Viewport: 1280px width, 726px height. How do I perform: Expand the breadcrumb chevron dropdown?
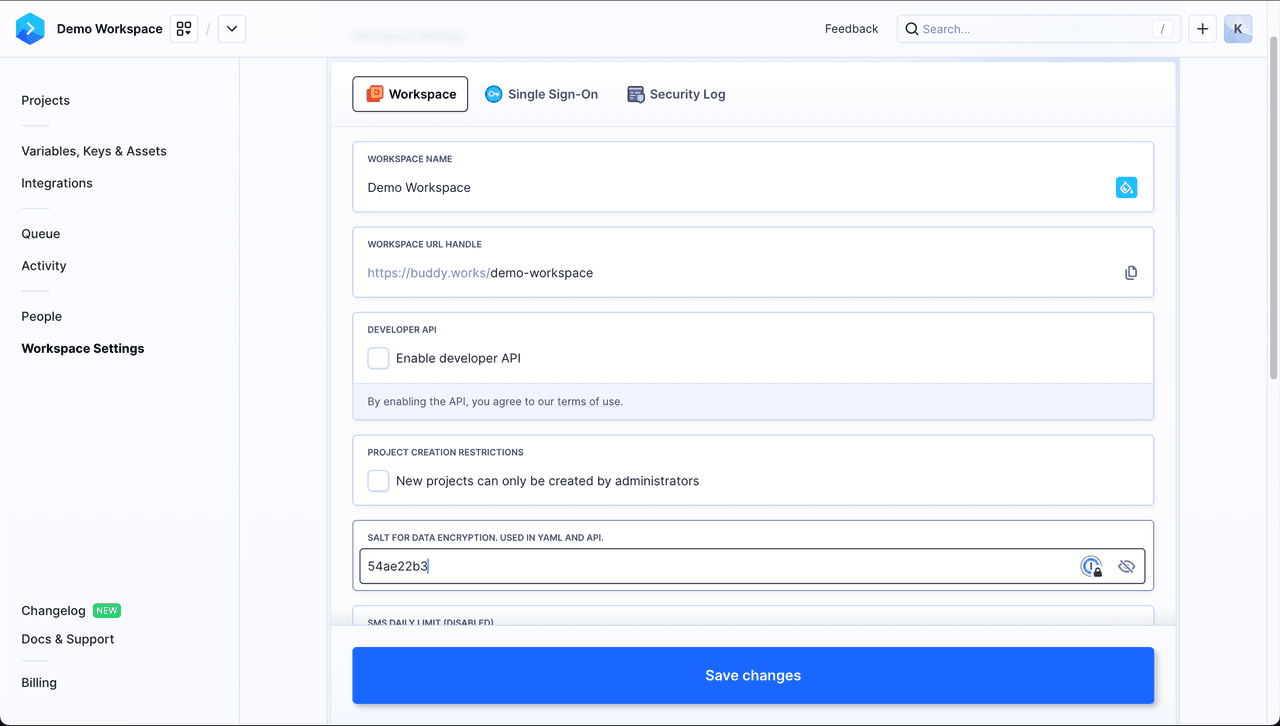232,29
